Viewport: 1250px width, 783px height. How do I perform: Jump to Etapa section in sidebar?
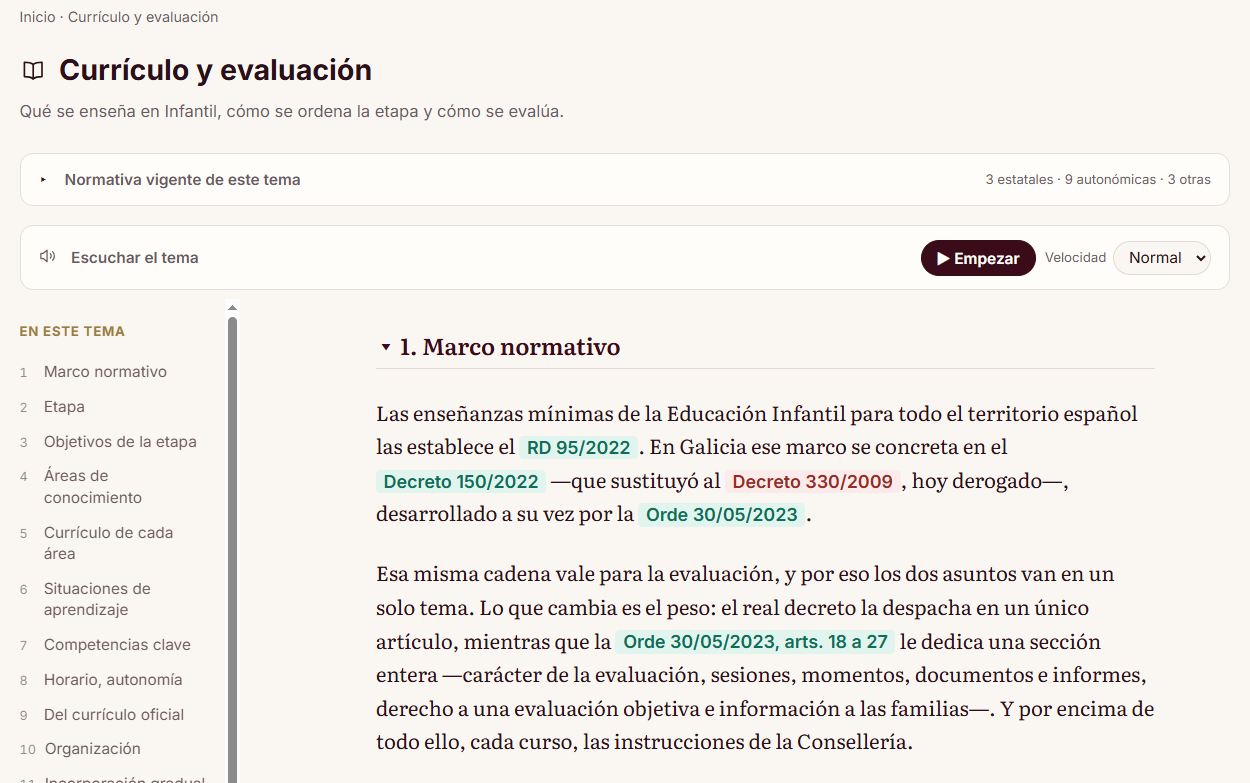[x=64, y=407]
